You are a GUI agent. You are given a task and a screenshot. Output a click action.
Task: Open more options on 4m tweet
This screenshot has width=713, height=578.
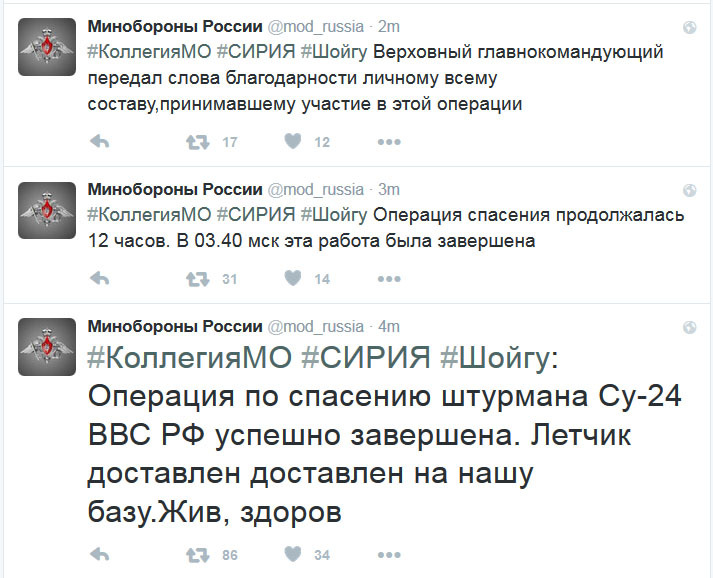pyautogui.click(x=389, y=555)
